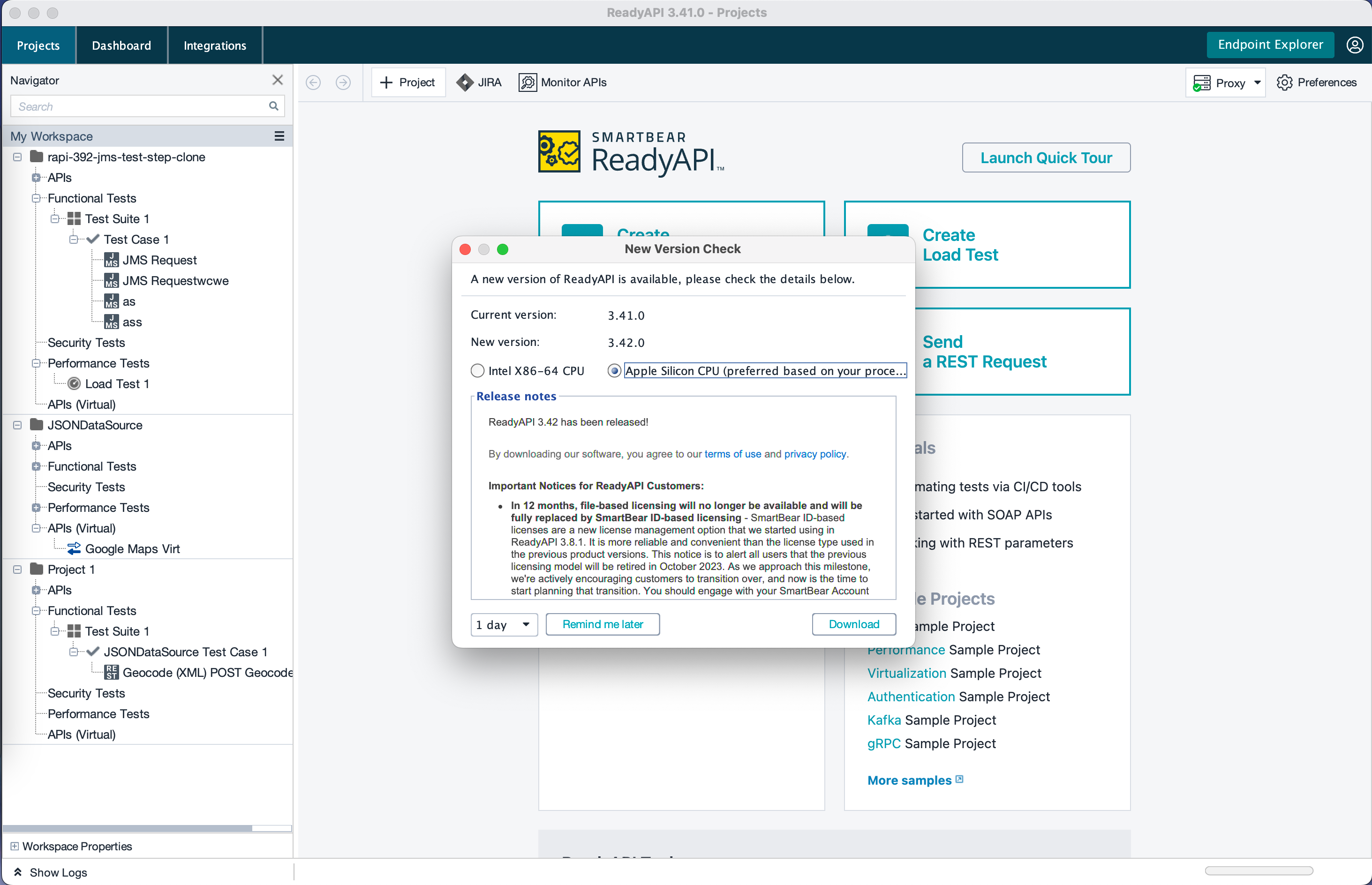This screenshot has width=1372, height=885.
Task: Switch to the Dashboard tab
Action: click(121, 45)
